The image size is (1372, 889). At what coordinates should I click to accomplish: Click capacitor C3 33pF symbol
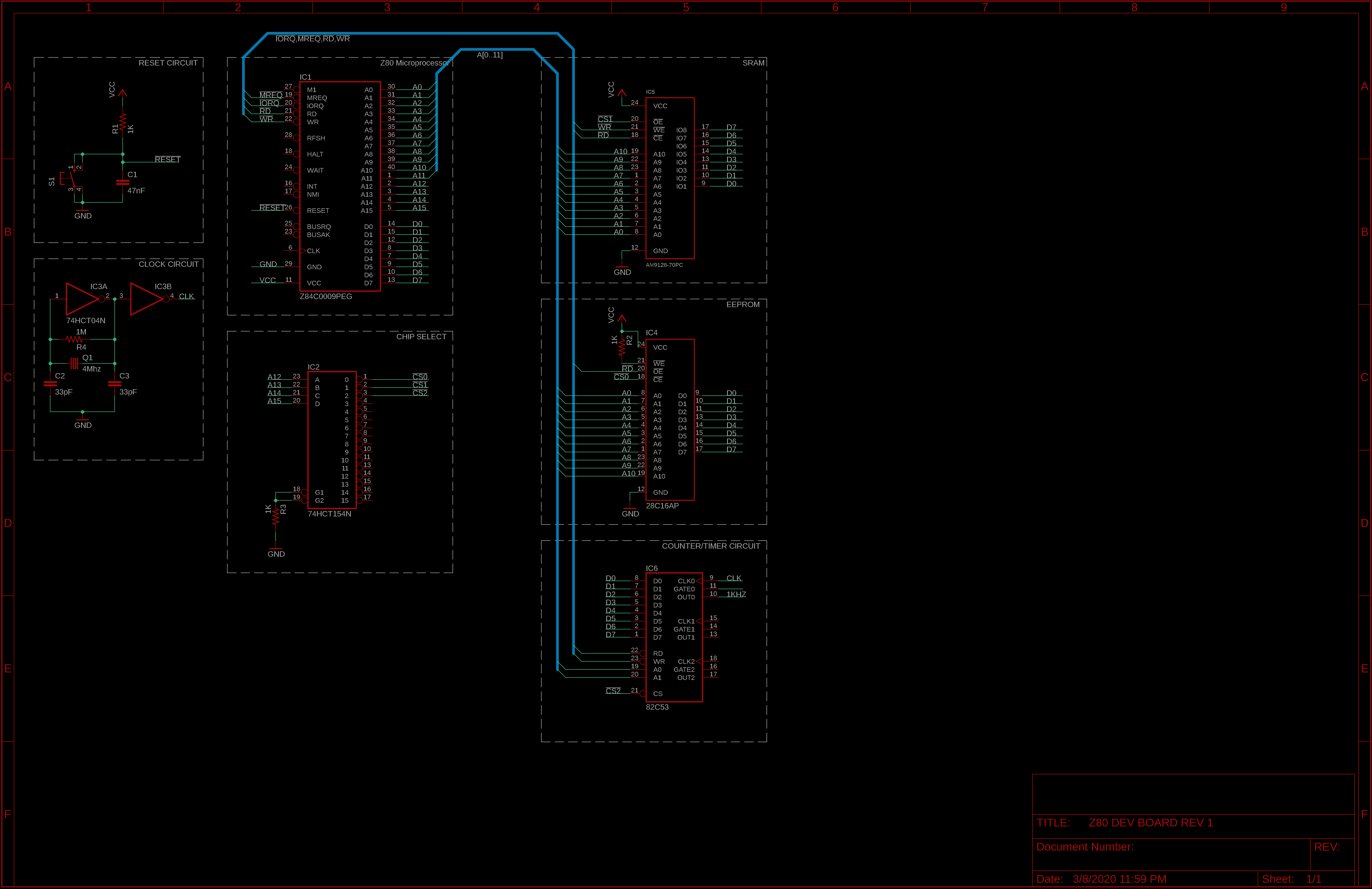click(115, 384)
